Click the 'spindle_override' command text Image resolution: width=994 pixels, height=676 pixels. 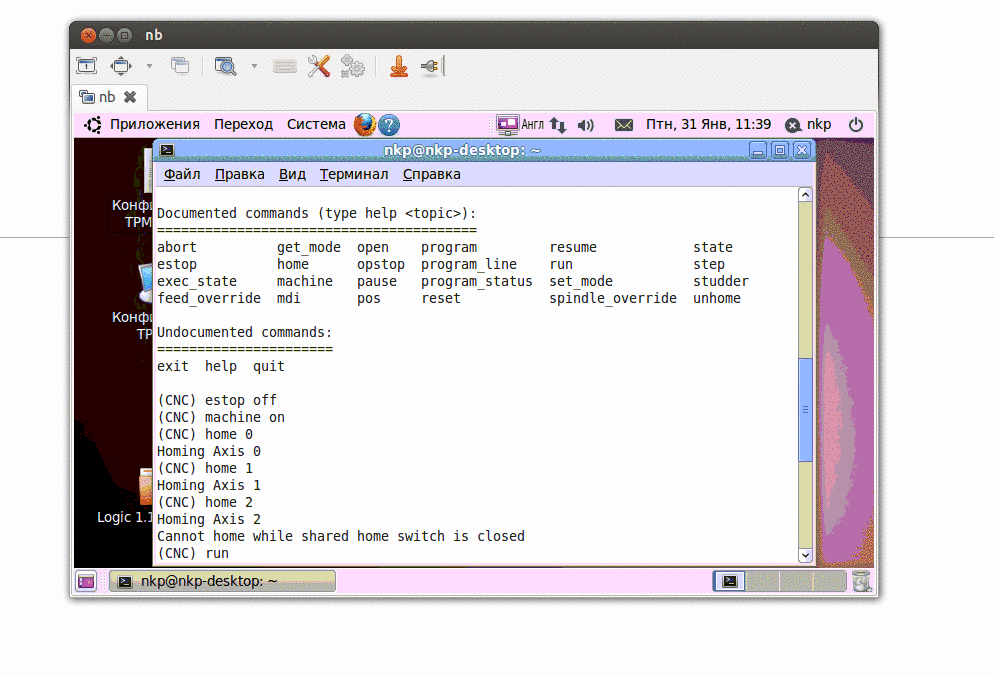click(x=613, y=299)
